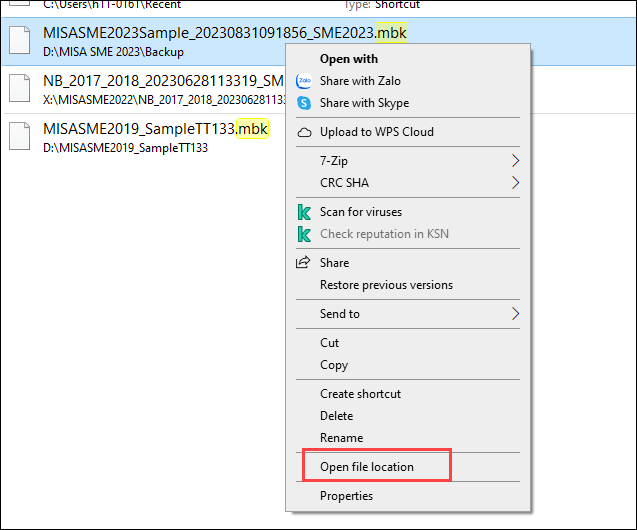Expand the Send to submenu arrow

click(x=516, y=314)
